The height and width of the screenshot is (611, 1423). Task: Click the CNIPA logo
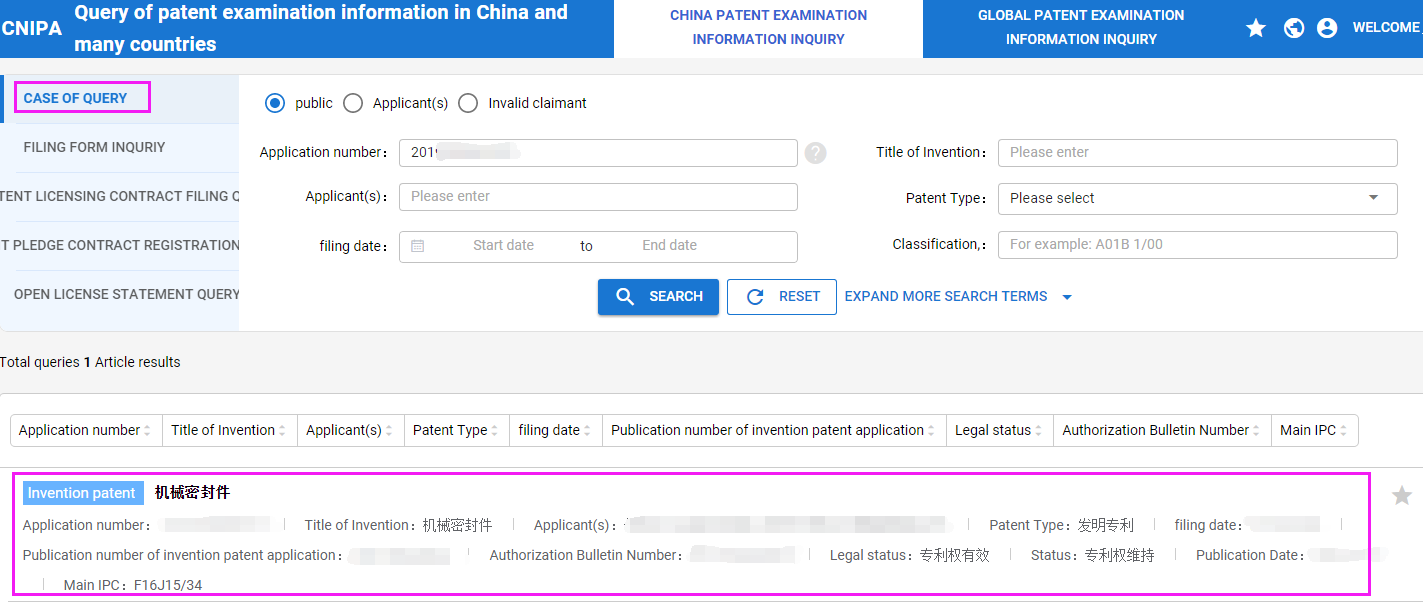point(31,28)
